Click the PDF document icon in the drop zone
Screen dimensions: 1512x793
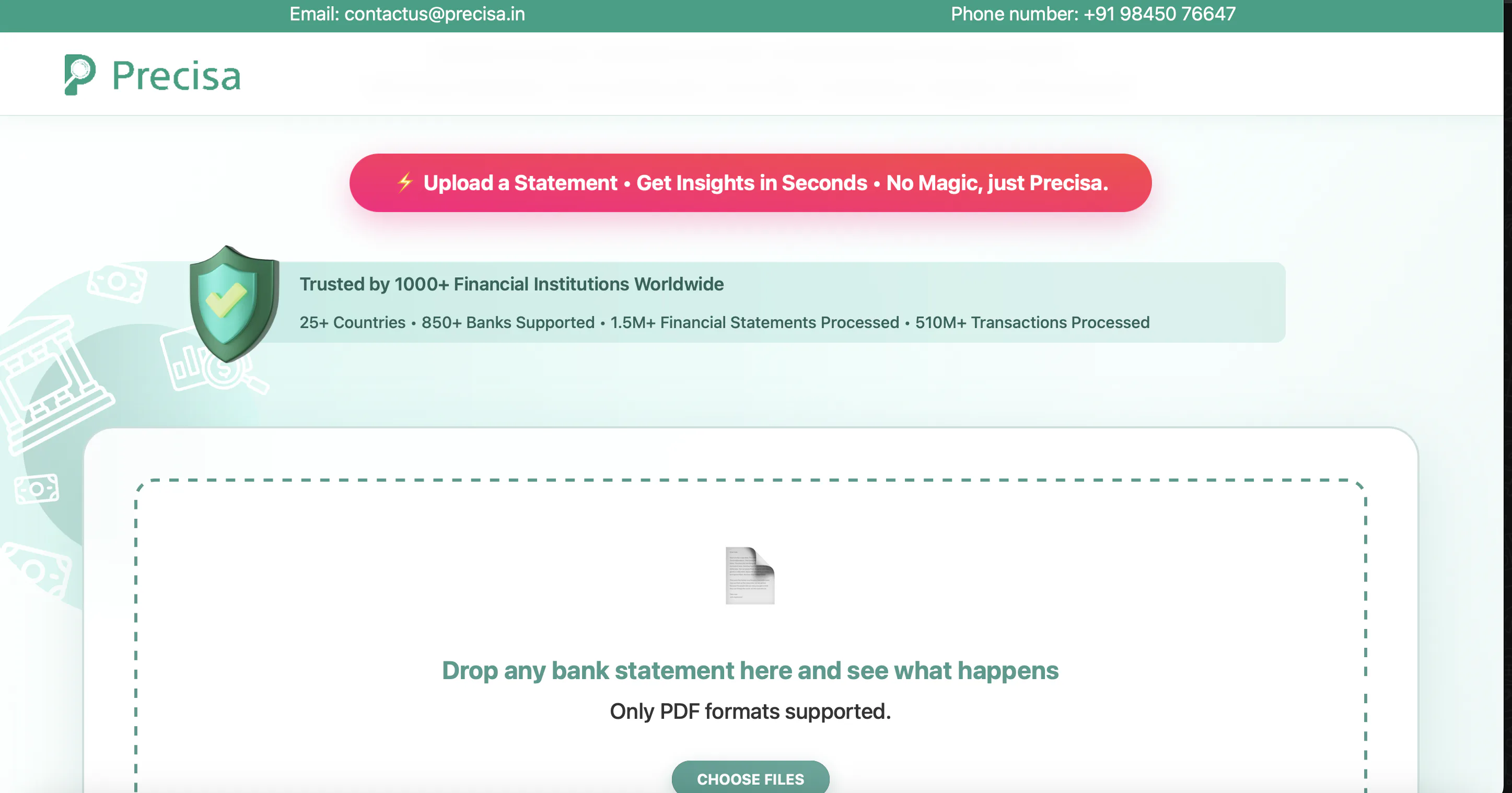pos(750,575)
